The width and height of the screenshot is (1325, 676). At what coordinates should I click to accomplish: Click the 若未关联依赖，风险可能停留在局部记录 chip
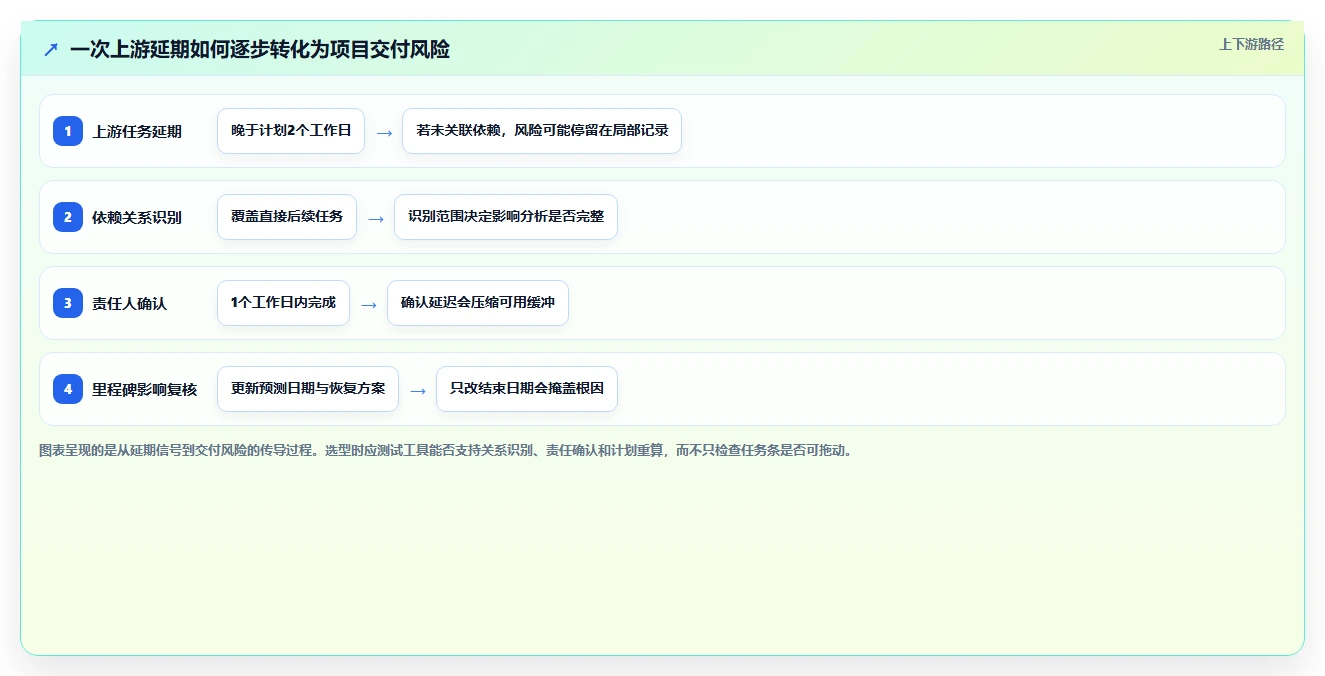click(x=542, y=131)
